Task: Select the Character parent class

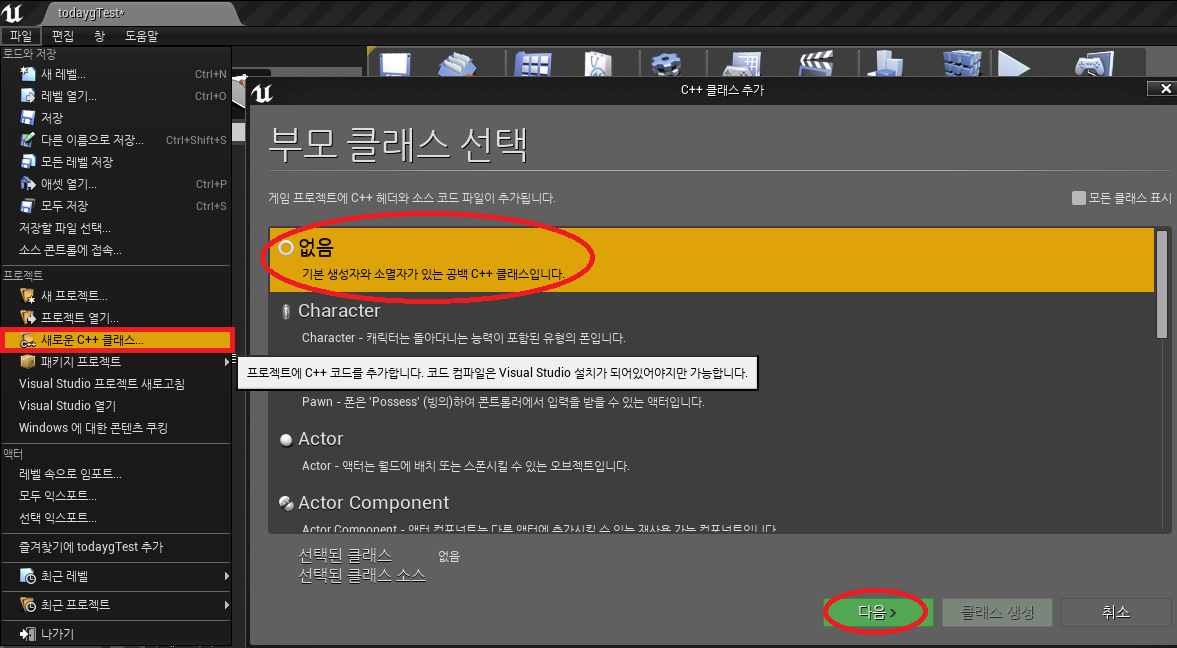Action: tap(712, 324)
